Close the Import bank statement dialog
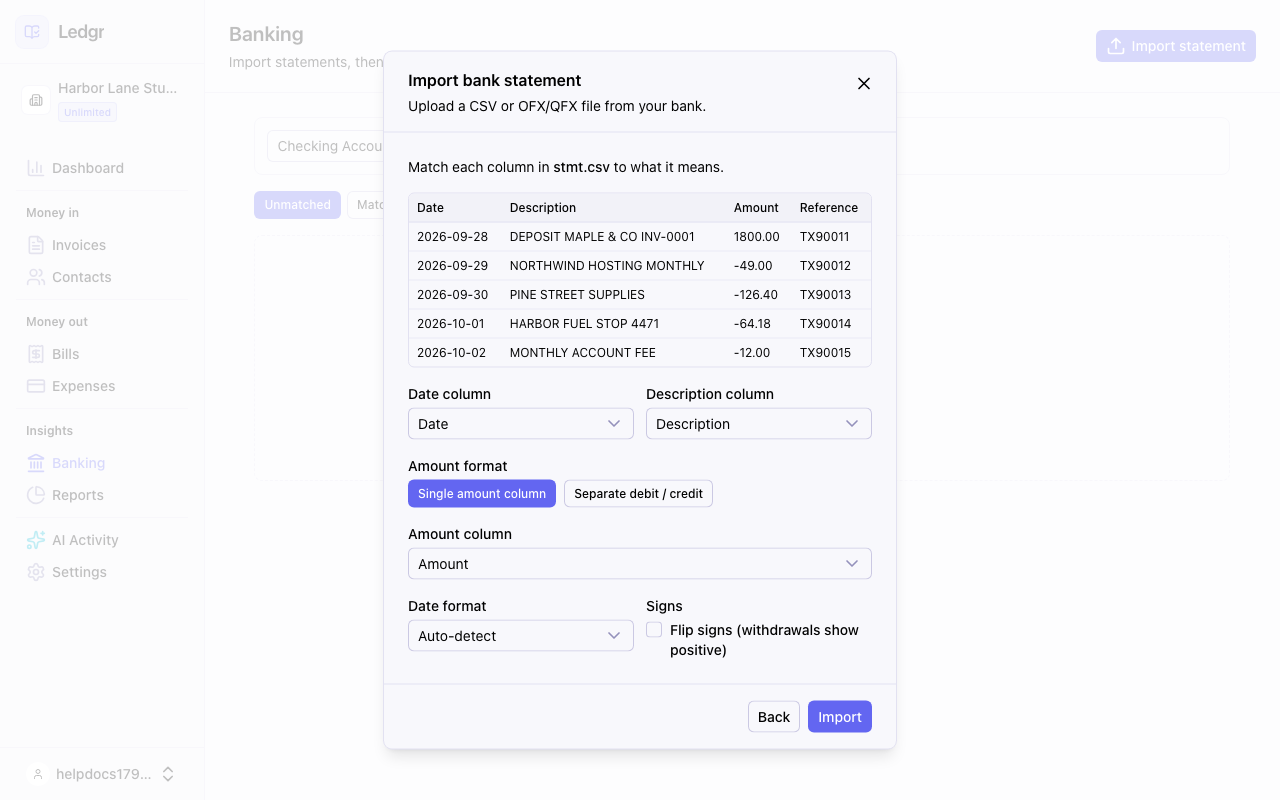The height and width of the screenshot is (800, 1280). coord(864,84)
